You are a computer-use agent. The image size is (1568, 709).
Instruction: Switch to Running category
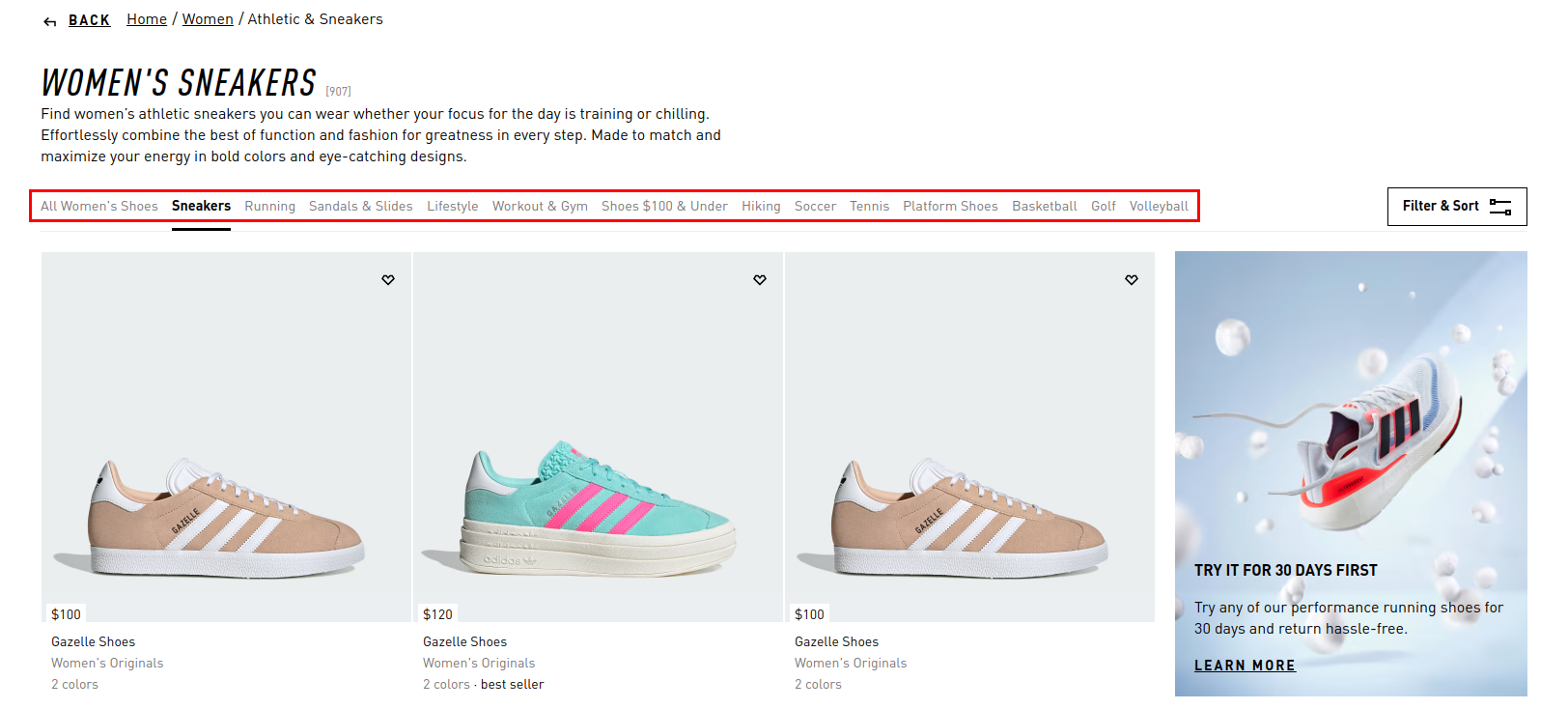coord(269,206)
